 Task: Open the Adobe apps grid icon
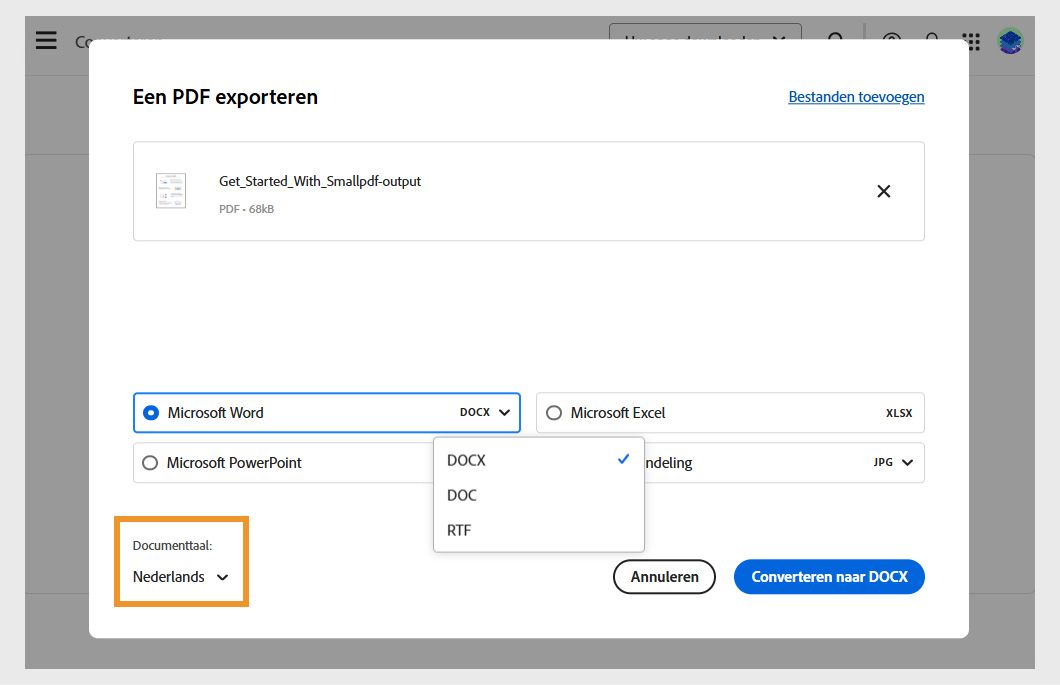click(x=969, y=41)
